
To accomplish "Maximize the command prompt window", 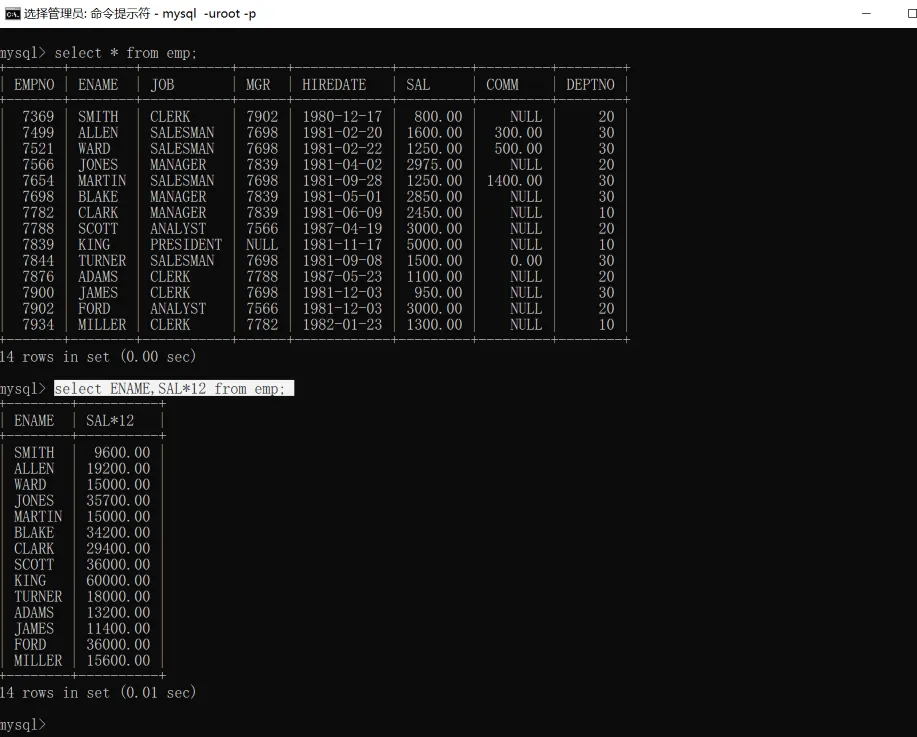I will [x=882, y=14].
